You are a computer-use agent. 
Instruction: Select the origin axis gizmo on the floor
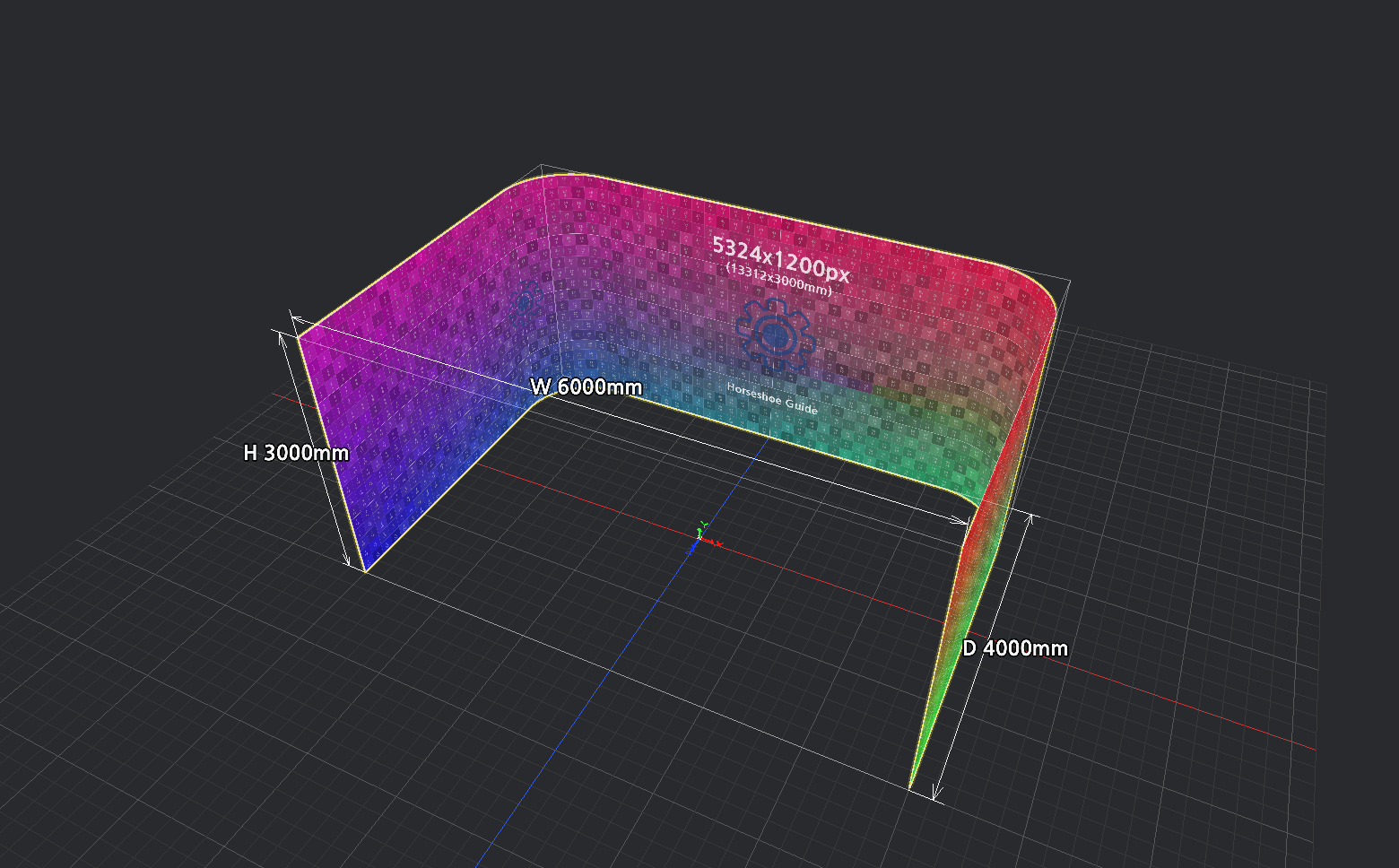(x=702, y=538)
